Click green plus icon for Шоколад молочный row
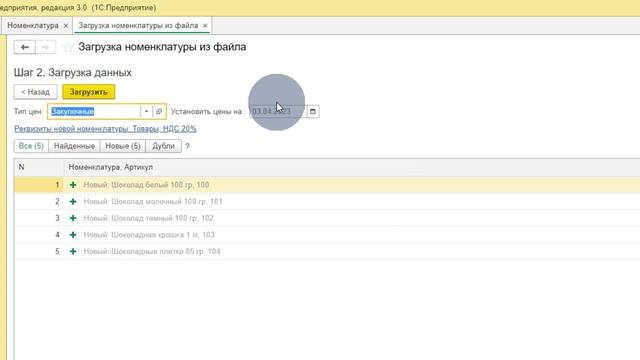Image resolution: width=640 pixels, height=360 pixels. click(73, 202)
